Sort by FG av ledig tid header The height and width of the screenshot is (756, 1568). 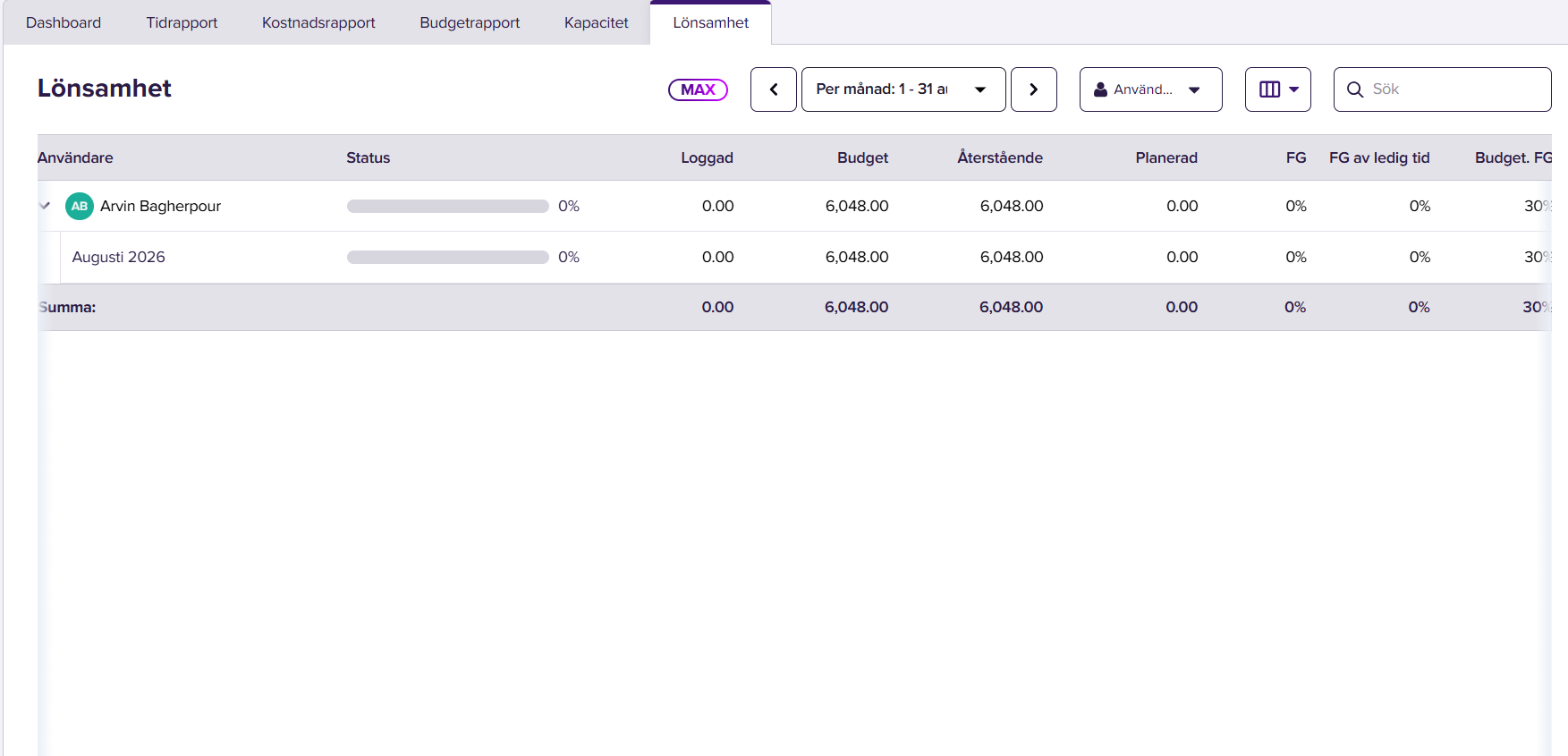(1379, 157)
